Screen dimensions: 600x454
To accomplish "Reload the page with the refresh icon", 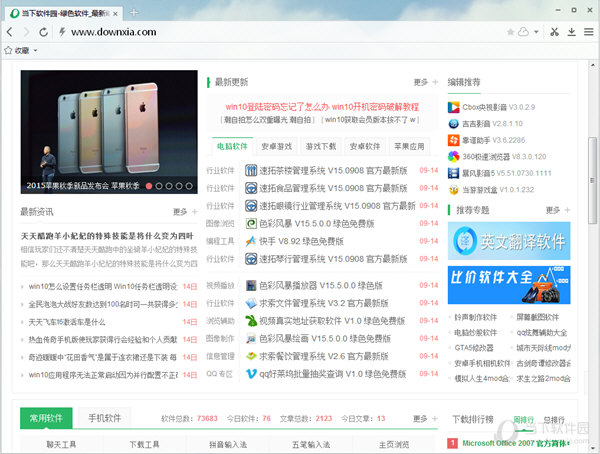I will tap(44, 32).
